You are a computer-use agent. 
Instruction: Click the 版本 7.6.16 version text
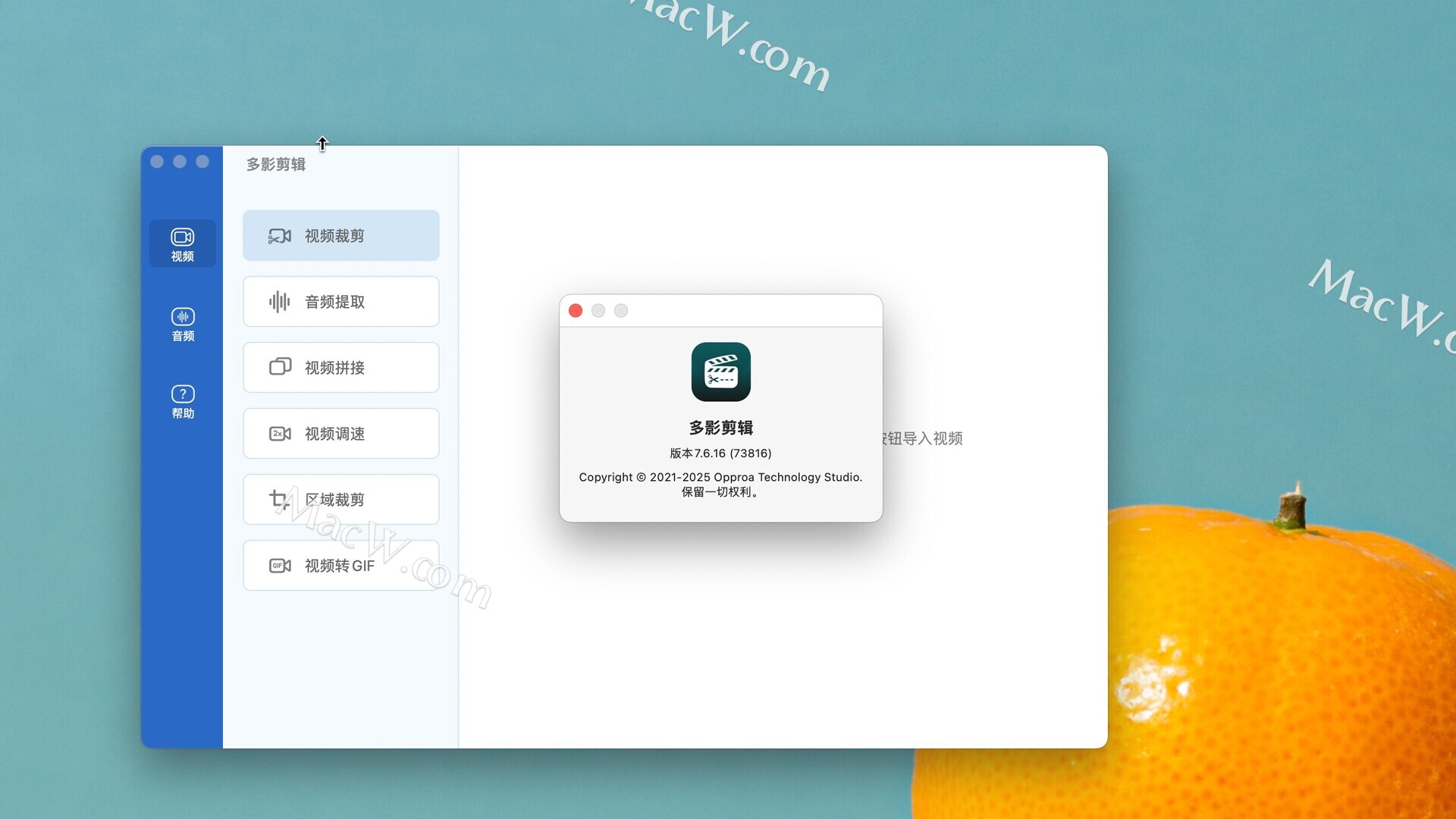pyautogui.click(x=720, y=453)
